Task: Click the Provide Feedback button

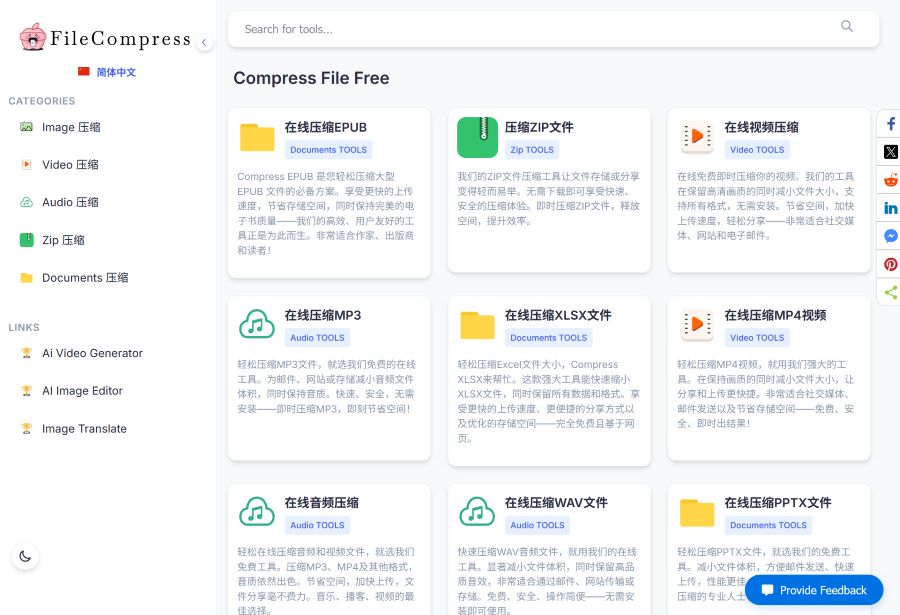Action: pyautogui.click(x=813, y=590)
